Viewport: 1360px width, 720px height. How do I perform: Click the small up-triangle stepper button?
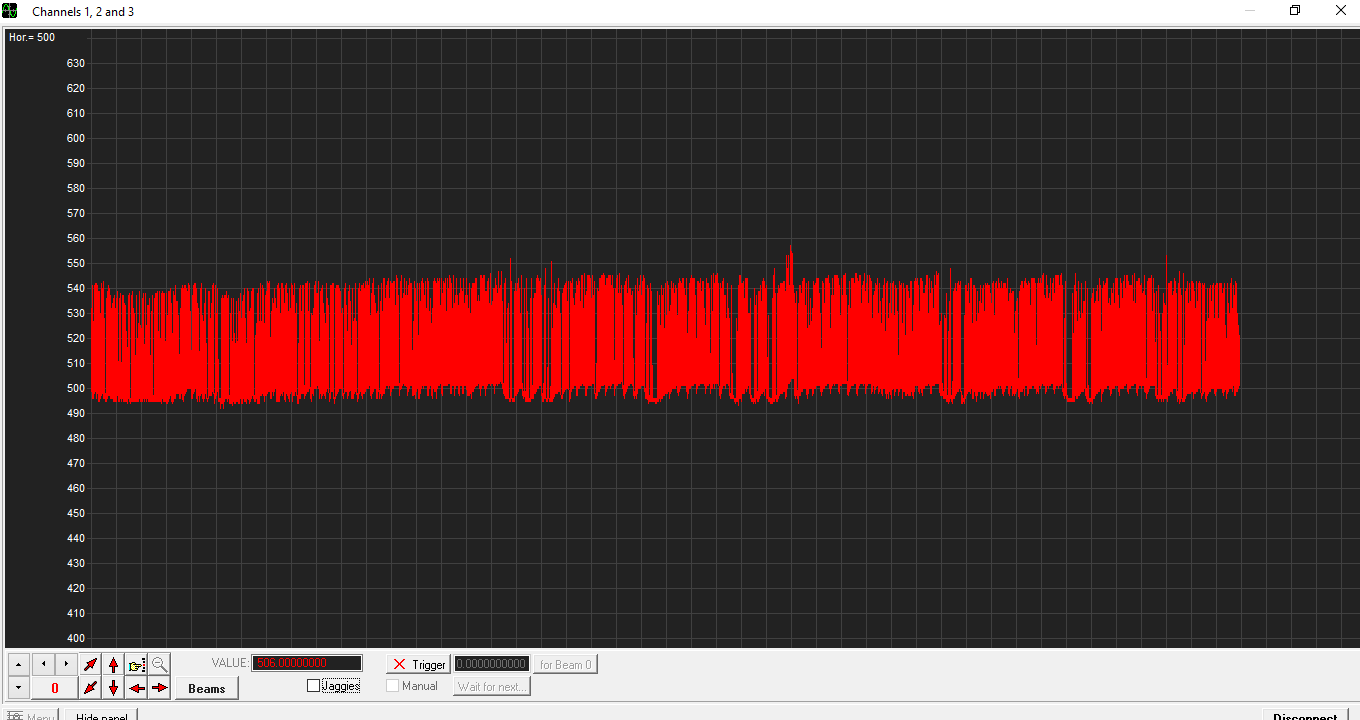coord(18,664)
